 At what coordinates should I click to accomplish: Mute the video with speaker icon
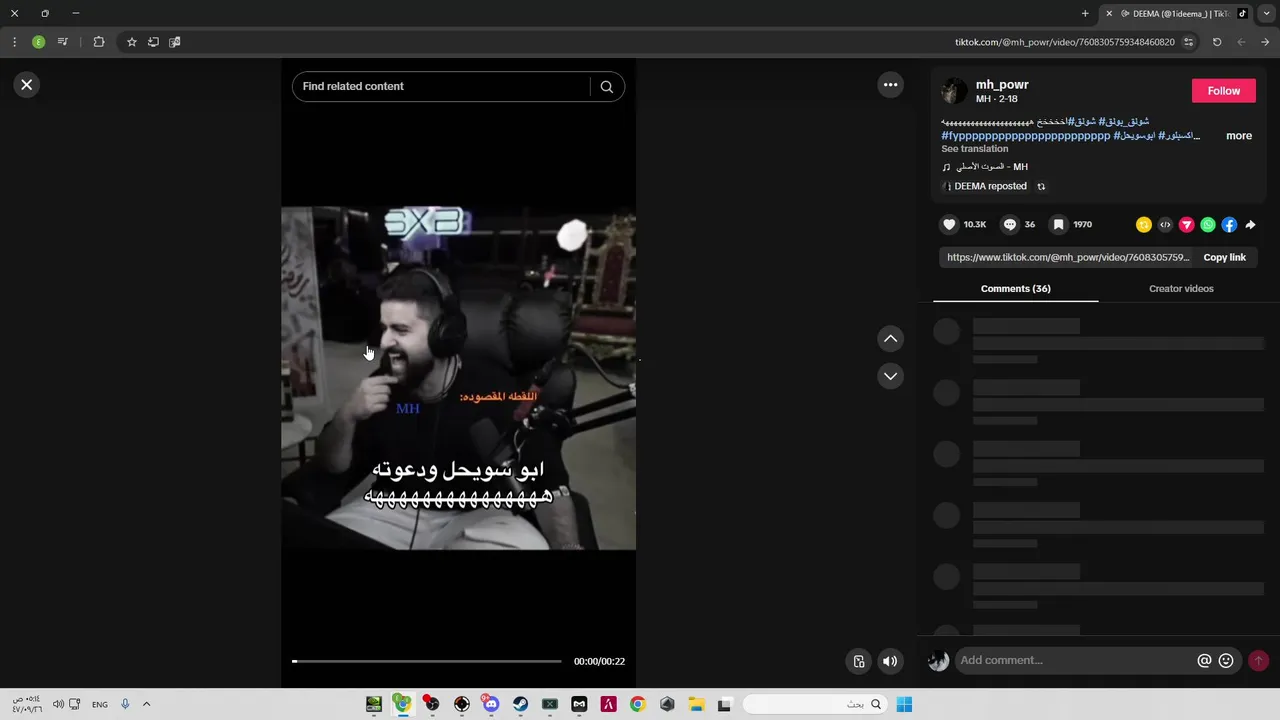(889, 661)
